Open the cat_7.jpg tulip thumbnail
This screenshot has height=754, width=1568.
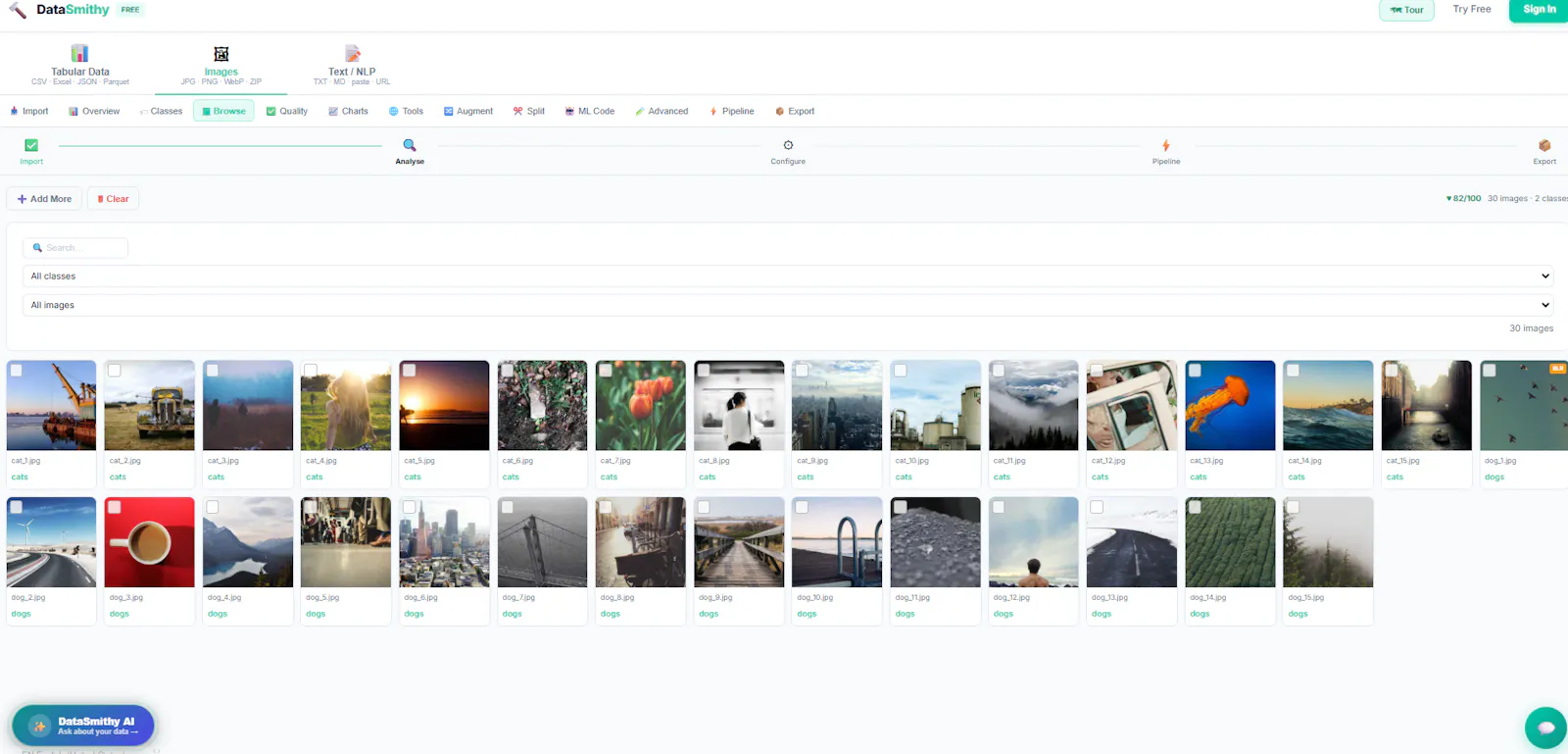tap(641, 406)
